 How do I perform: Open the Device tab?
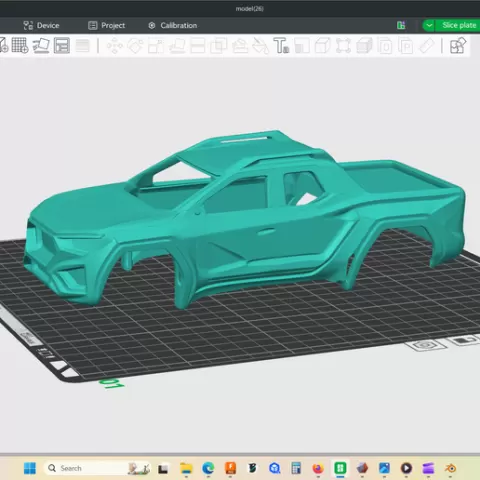pyautogui.click(x=41, y=25)
